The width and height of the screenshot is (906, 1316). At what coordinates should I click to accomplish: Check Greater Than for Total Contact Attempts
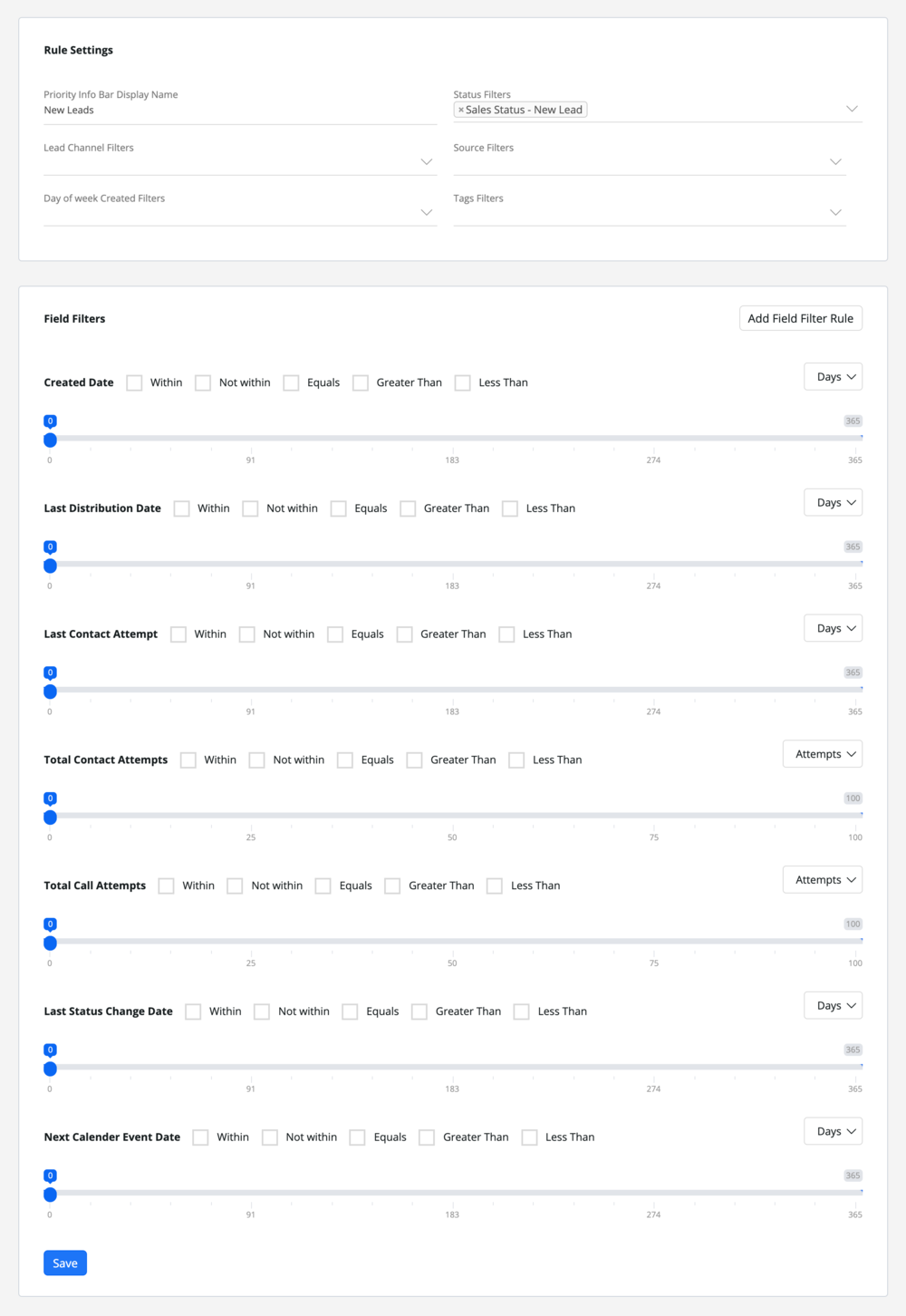click(414, 760)
